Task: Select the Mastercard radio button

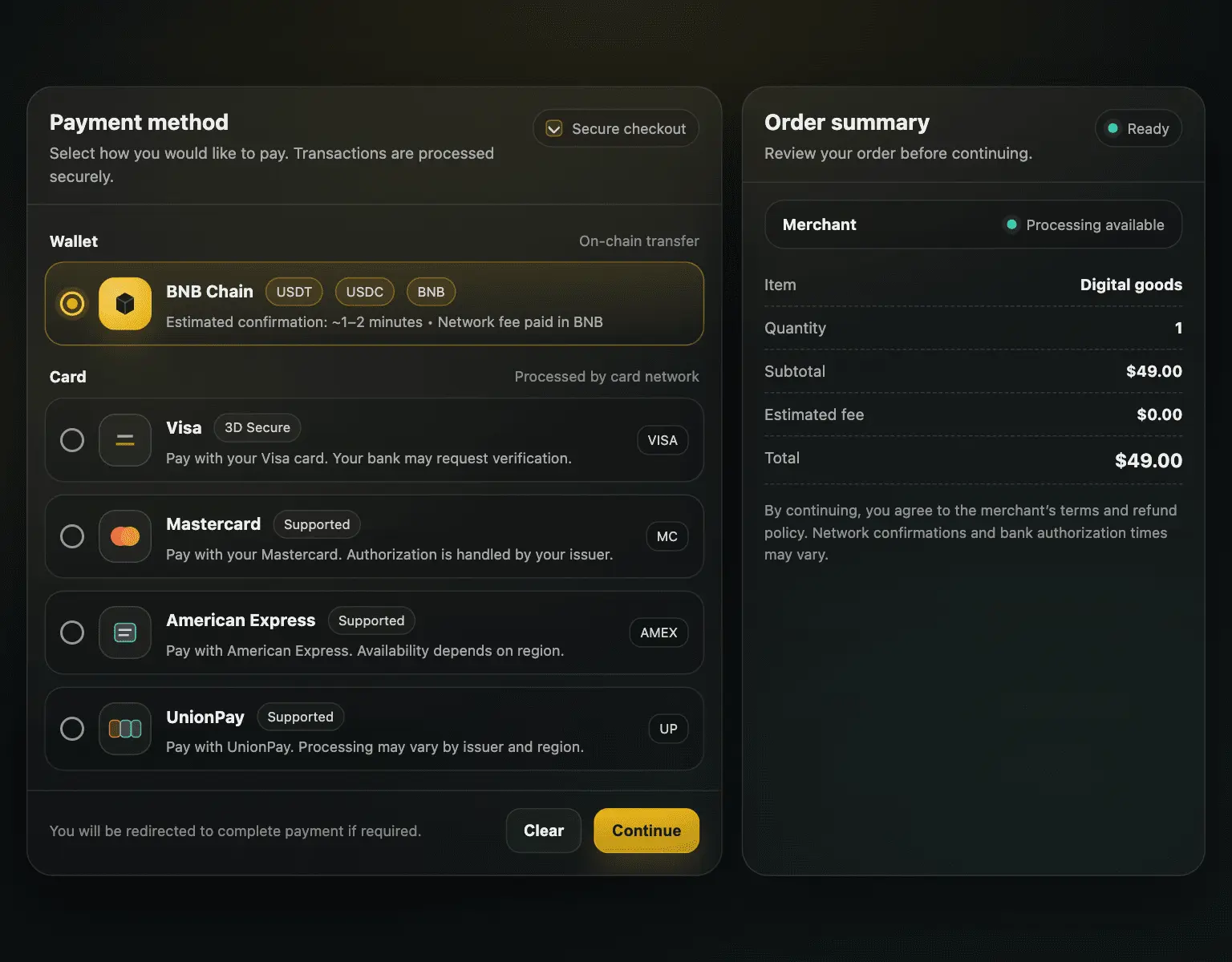Action: pos(72,536)
